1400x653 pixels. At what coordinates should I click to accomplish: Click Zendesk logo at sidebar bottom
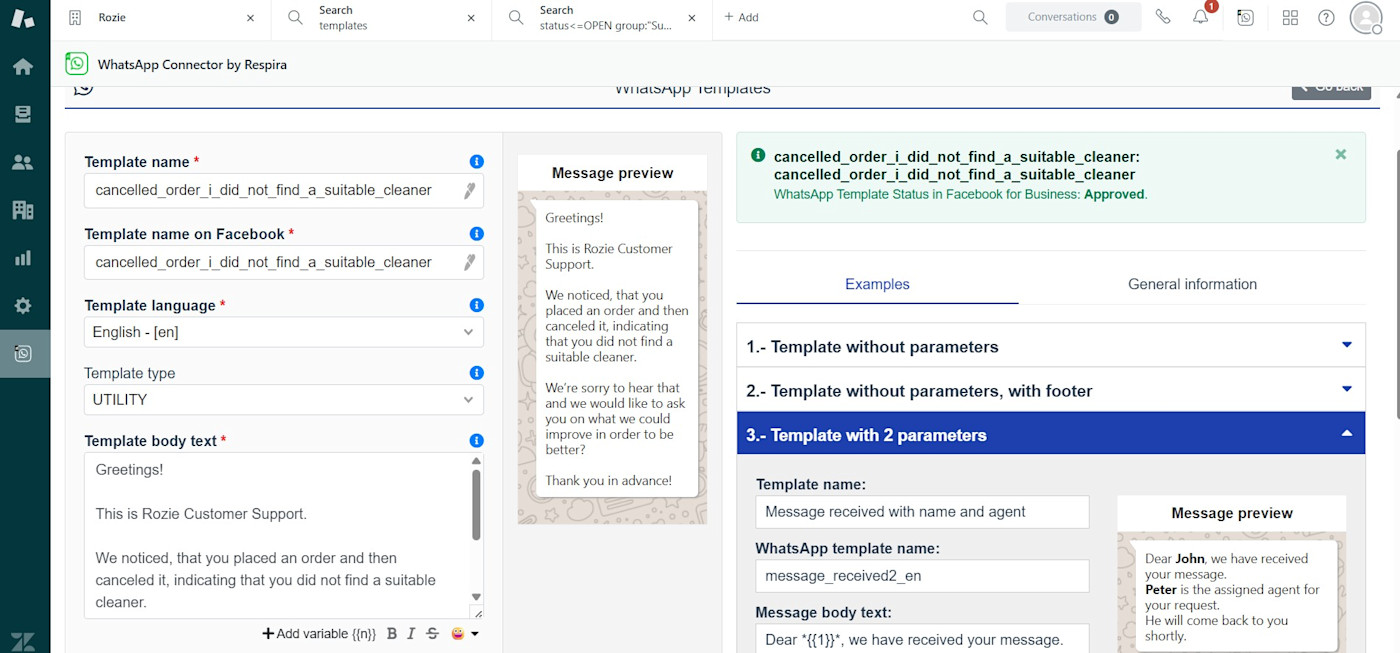[22, 641]
